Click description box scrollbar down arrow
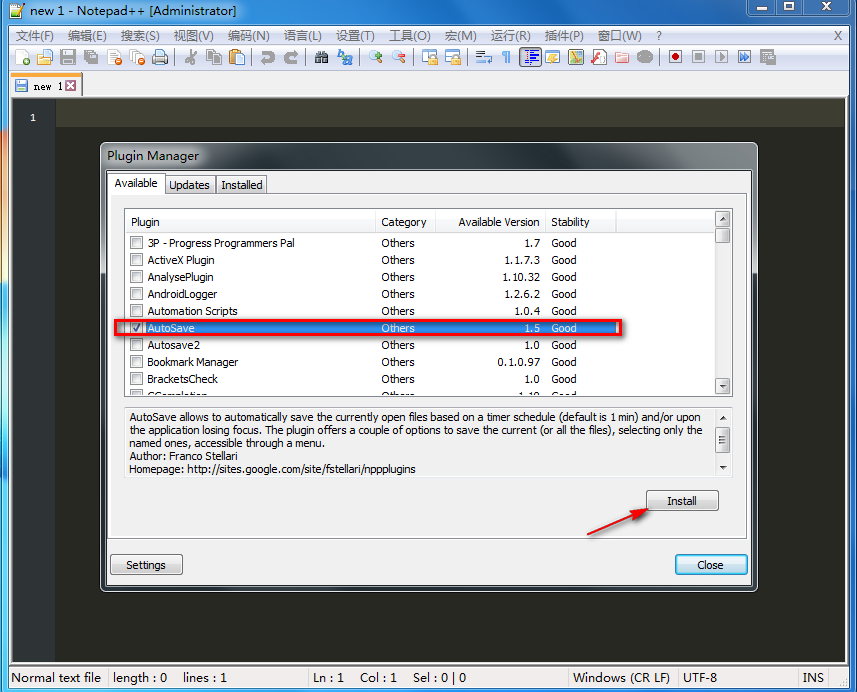 pyautogui.click(x=723, y=468)
